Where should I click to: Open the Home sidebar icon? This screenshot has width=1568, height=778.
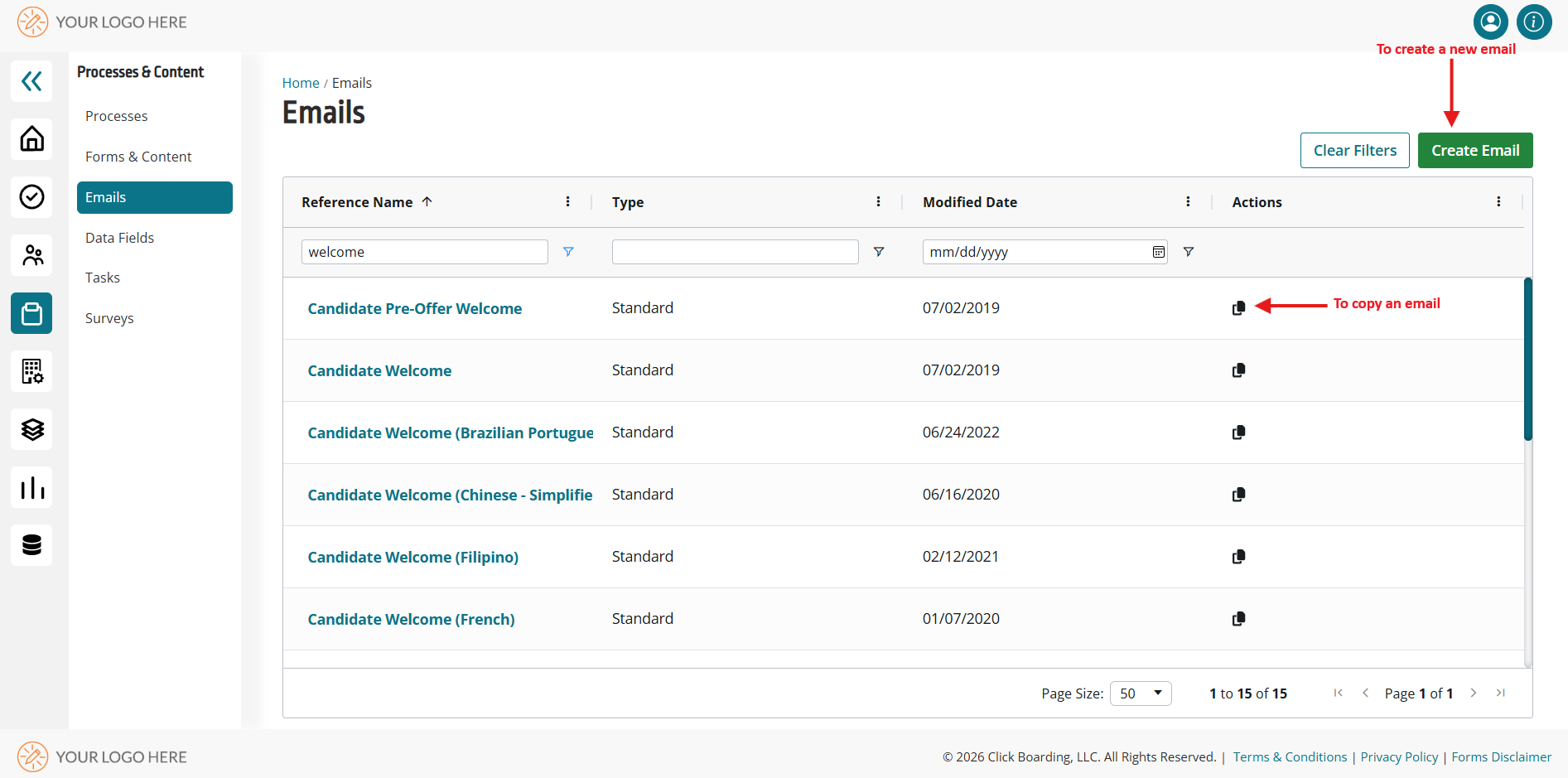31,139
